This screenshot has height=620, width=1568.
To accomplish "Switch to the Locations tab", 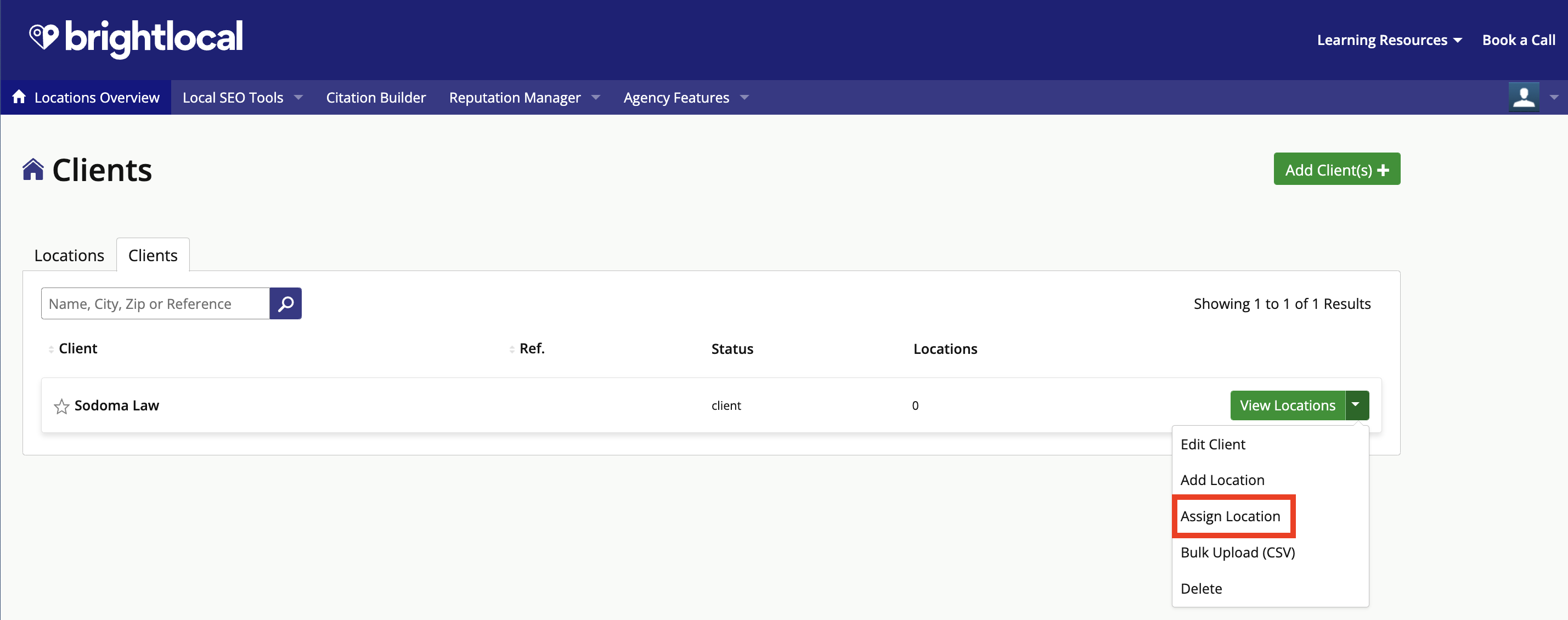I will click(69, 255).
